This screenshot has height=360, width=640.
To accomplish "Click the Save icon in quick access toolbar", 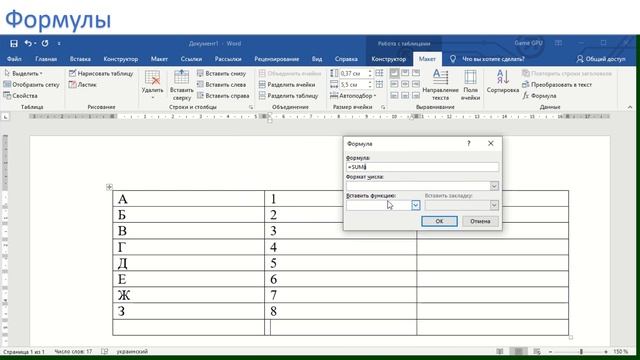I will click(x=14, y=43).
